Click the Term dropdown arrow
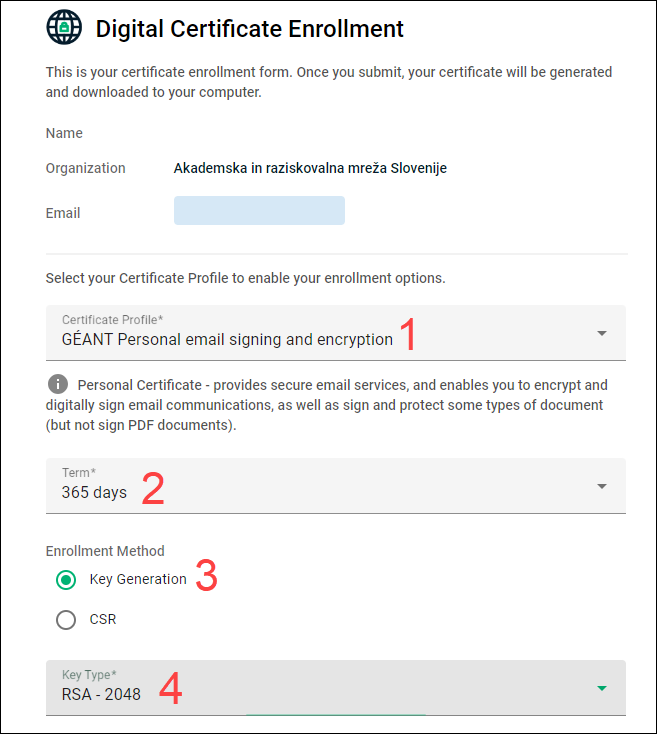The height and width of the screenshot is (734, 657). [602, 486]
